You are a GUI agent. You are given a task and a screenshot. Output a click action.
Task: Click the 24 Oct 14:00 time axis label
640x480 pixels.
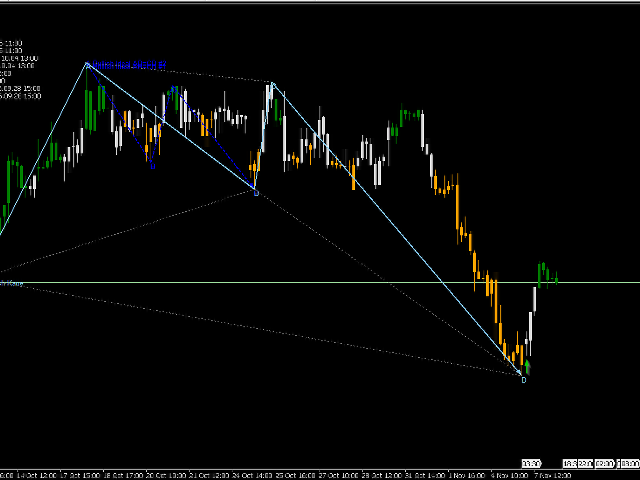click(x=252, y=476)
